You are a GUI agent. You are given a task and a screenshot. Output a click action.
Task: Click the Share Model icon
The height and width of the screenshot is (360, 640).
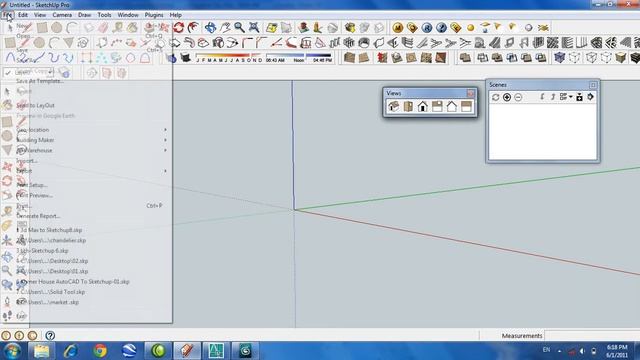[364, 27]
